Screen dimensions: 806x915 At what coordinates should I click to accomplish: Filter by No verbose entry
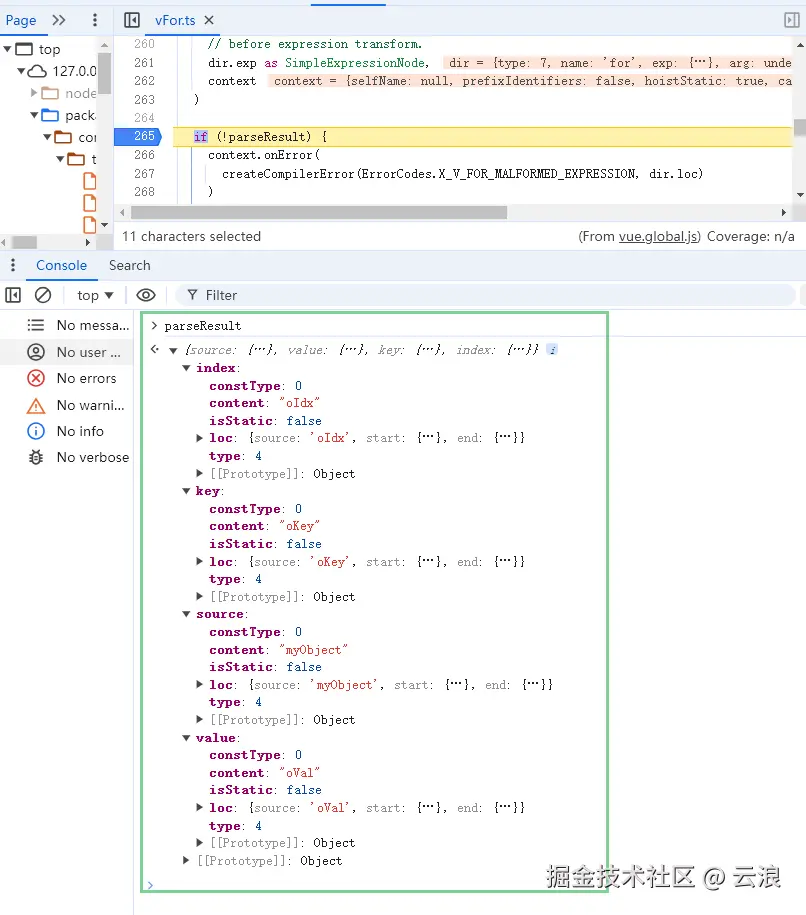67,458
